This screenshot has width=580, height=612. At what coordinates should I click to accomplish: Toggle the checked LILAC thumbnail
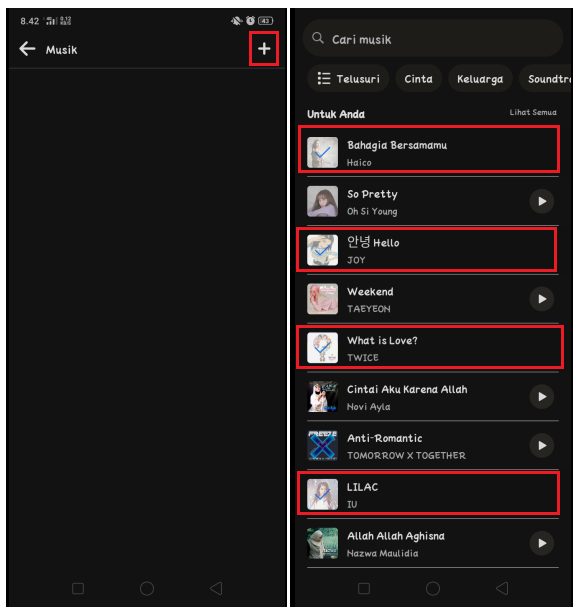(322, 494)
